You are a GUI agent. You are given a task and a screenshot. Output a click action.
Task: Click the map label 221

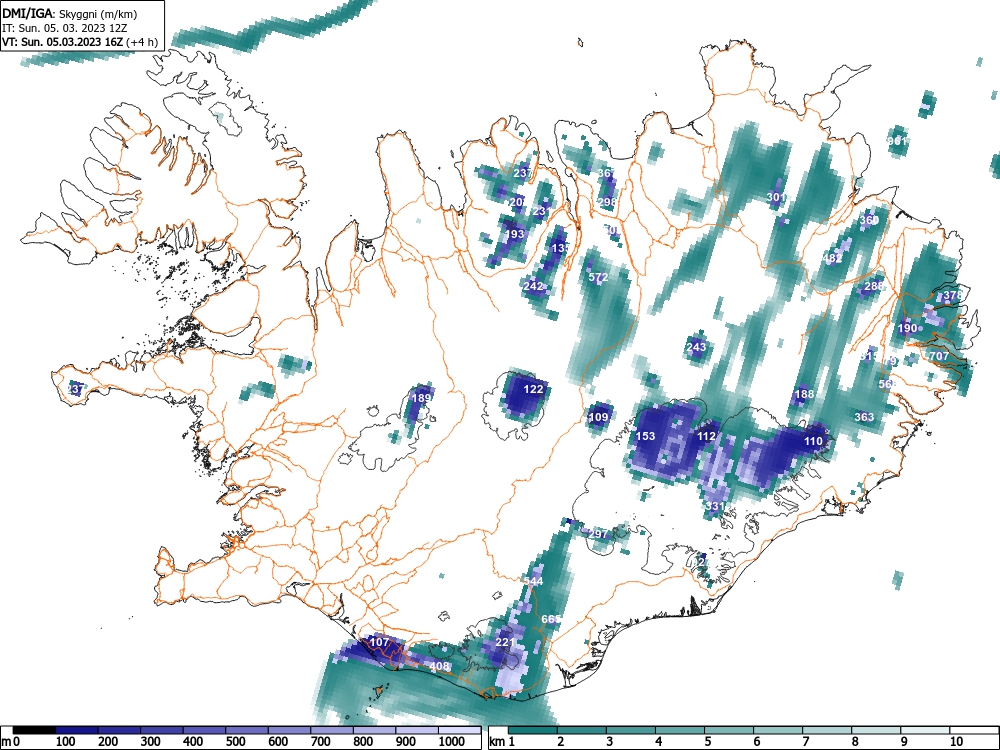click(504, 642)
